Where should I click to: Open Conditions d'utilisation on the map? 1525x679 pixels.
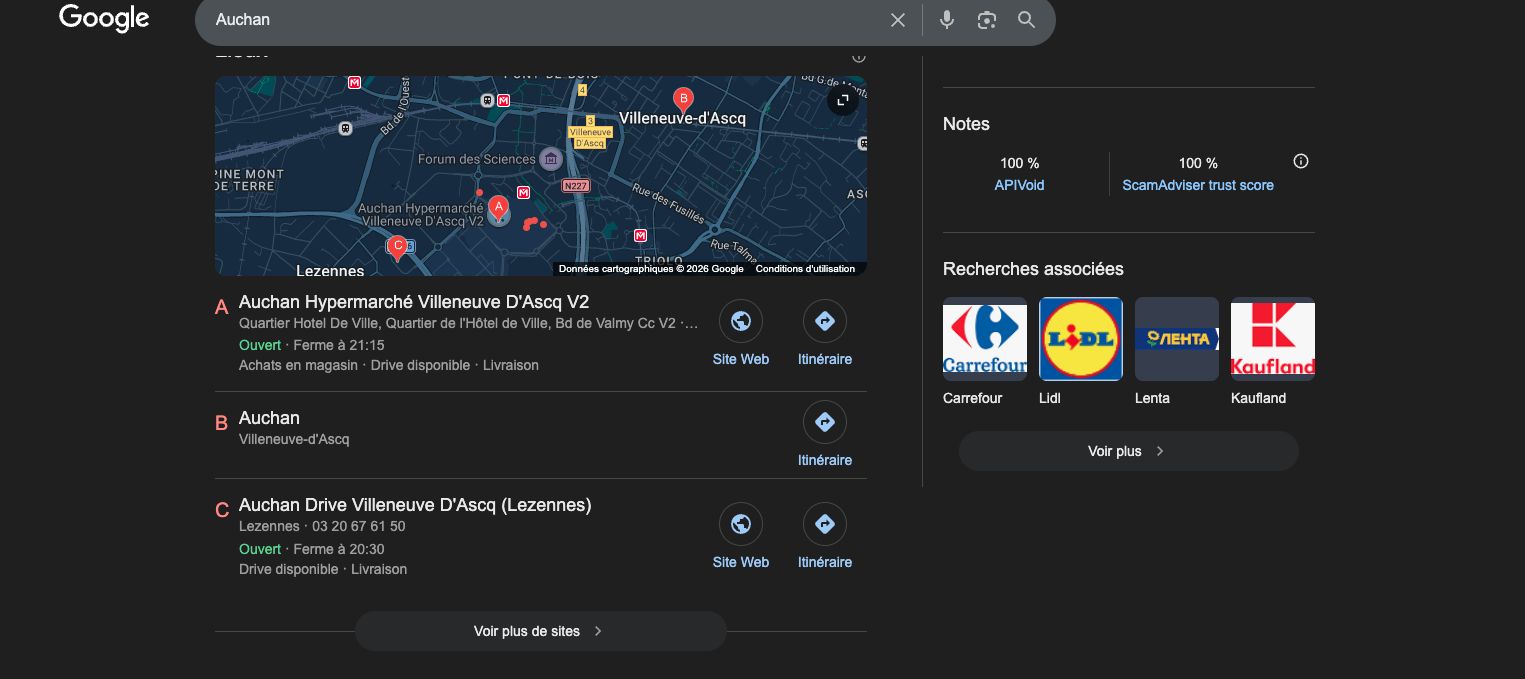click(805, 268)
